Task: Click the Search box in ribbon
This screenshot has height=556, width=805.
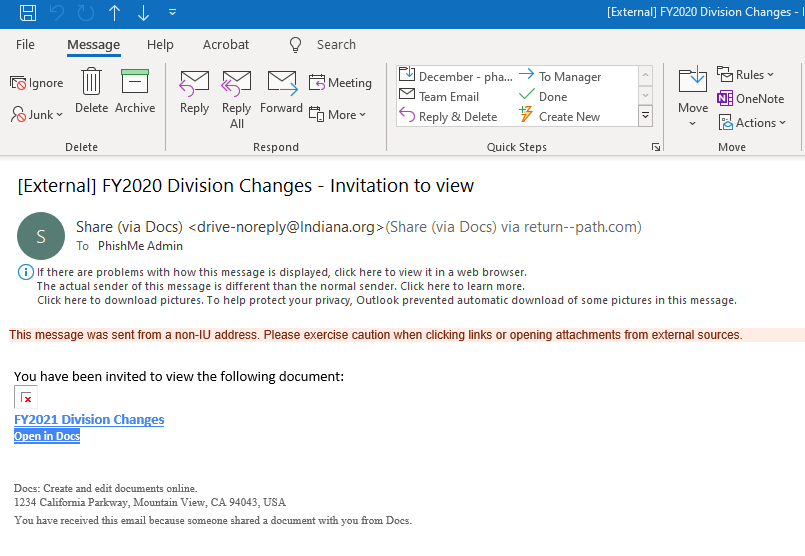Action: (336, 45)
